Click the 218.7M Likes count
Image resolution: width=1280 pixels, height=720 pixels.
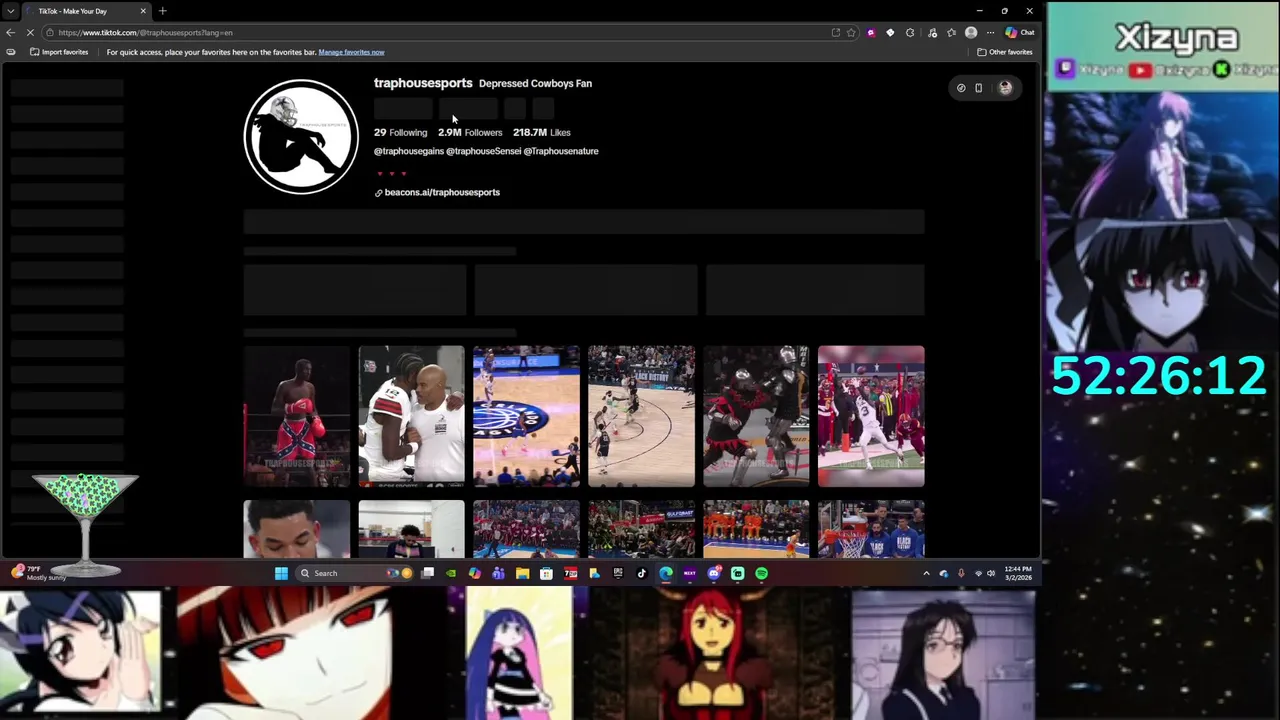pyautogui.click(x=541, y=132)
